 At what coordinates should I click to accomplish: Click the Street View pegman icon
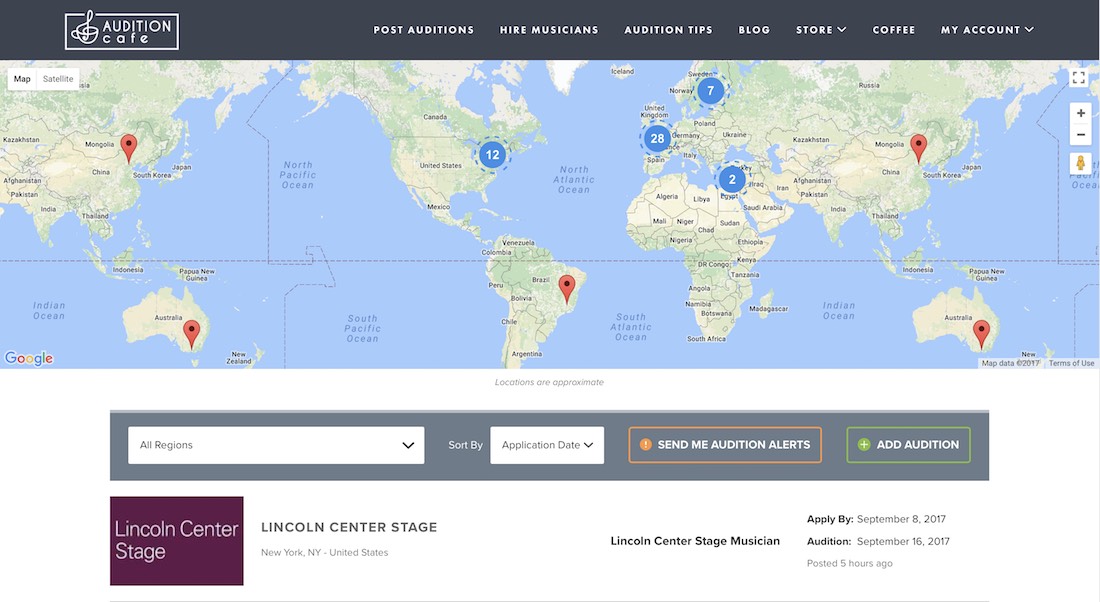(1080, 163)
